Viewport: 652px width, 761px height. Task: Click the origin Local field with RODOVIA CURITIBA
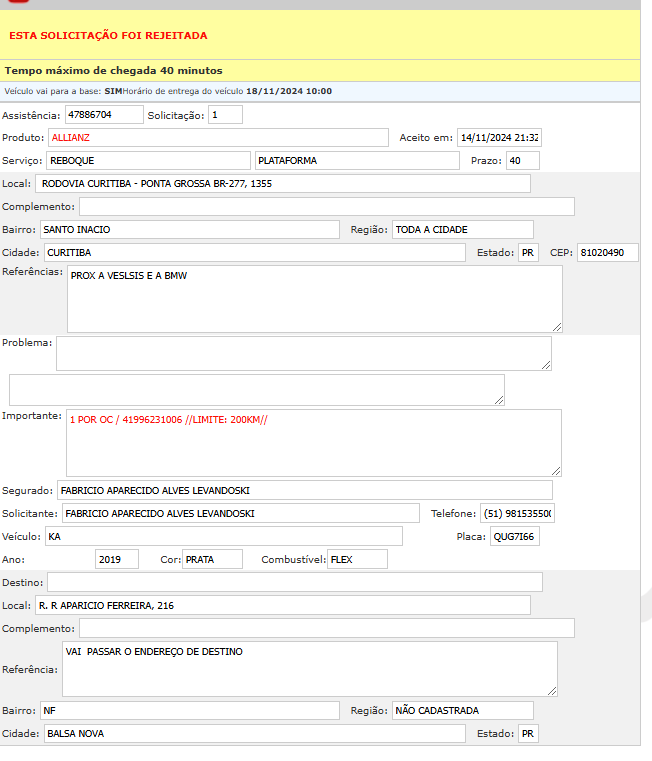(x=282, y=183)
